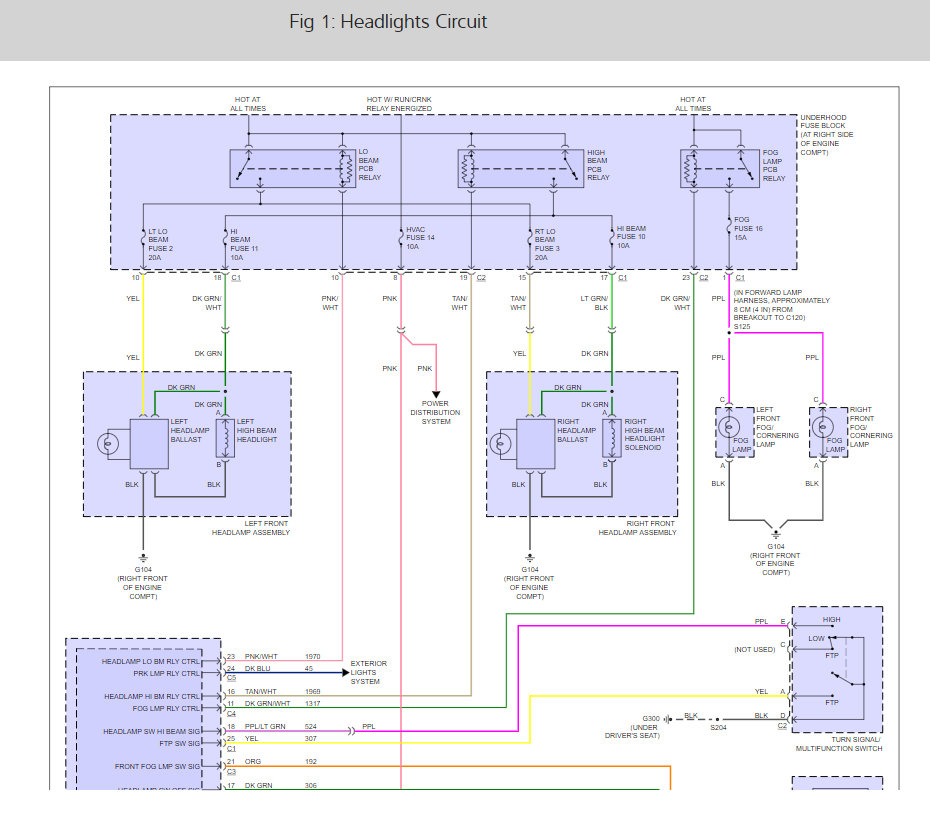Click circuit number 1970 on PNK/WHT wire
930x813 pixels.
(x=313, y=656)
